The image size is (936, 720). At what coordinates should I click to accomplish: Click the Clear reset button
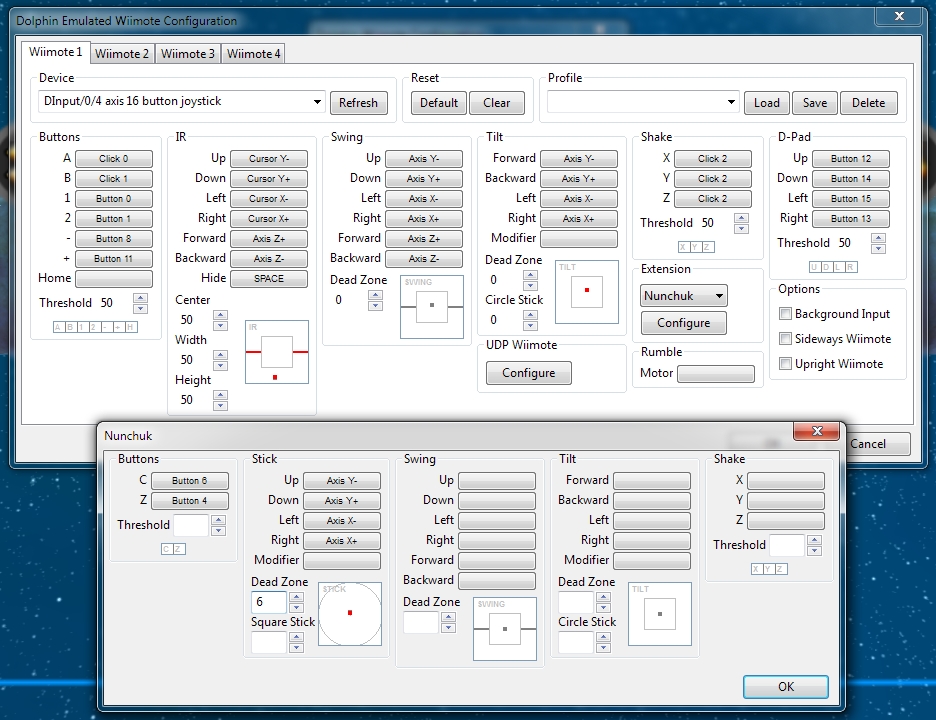click(497, 103)
